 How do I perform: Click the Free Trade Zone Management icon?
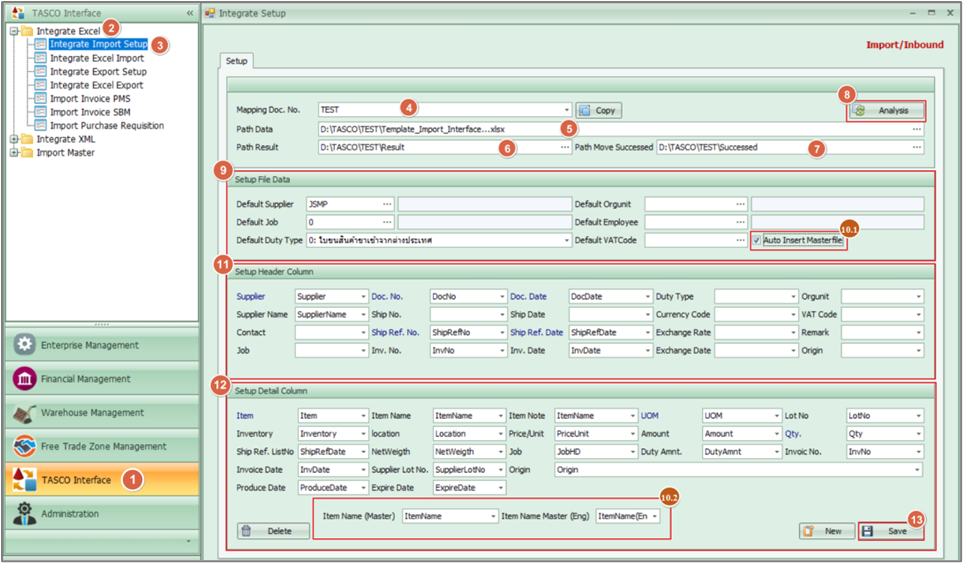coord(25,447)
